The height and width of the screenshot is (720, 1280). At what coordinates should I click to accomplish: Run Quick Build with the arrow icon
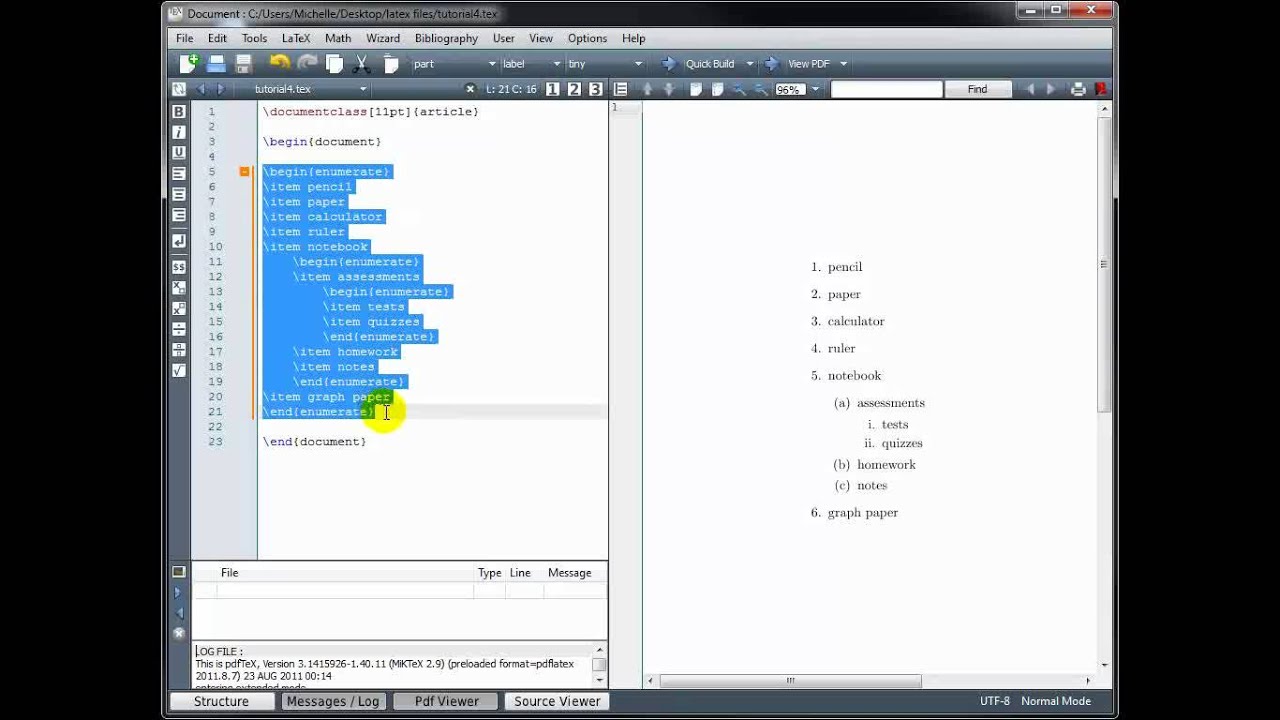(x=669, y=64)
